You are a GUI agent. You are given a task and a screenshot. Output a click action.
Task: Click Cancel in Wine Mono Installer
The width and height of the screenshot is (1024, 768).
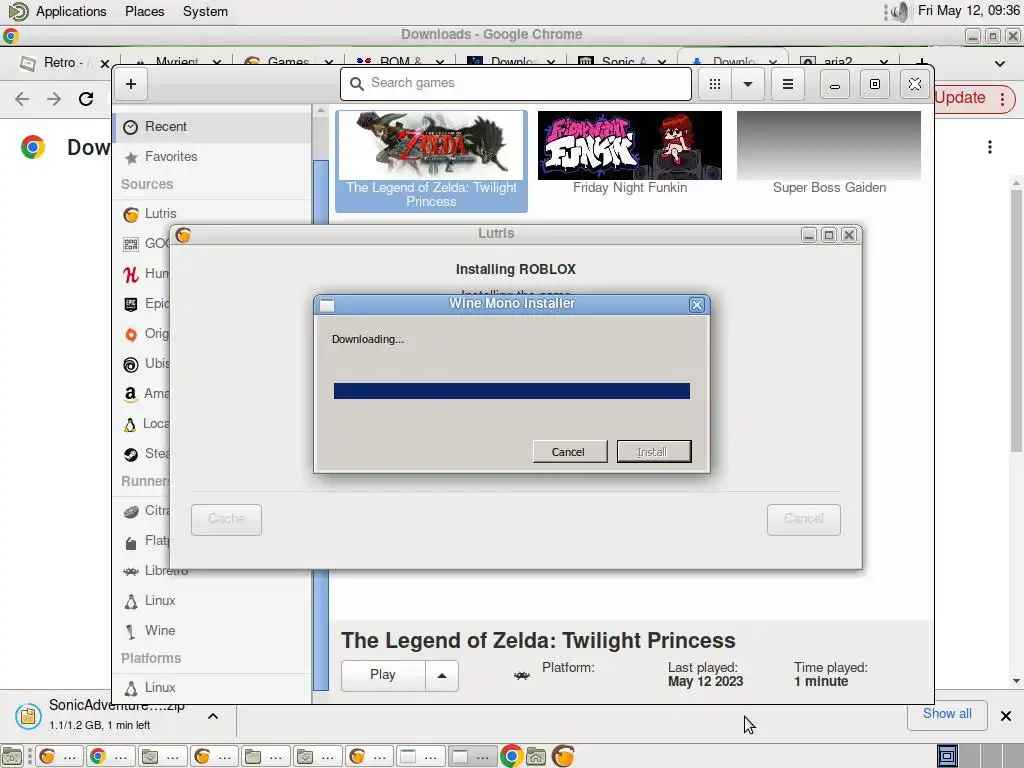(569, 452)
